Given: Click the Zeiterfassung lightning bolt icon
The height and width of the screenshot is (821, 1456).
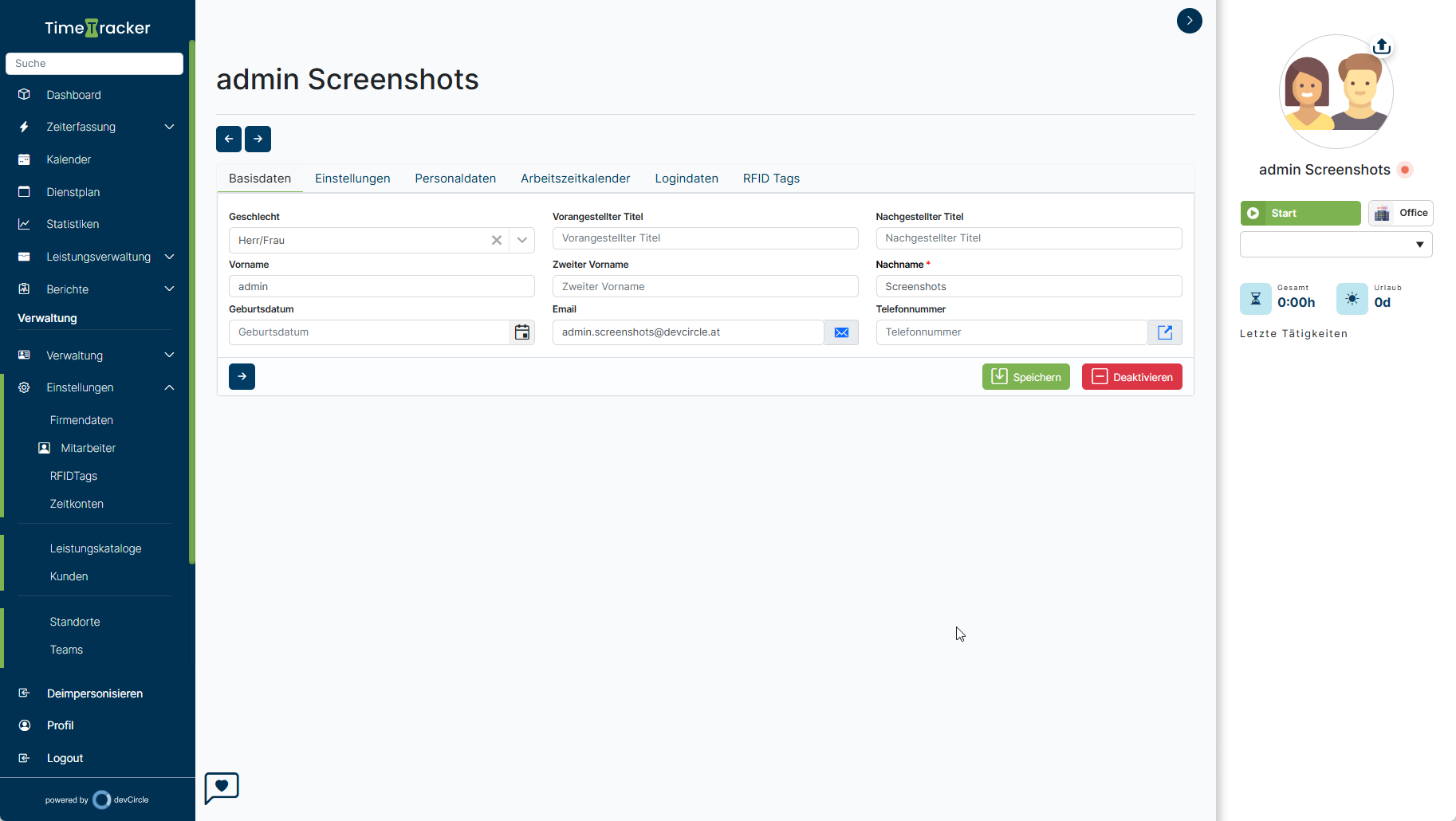Looking at the screenshot, I should point(24,127).
